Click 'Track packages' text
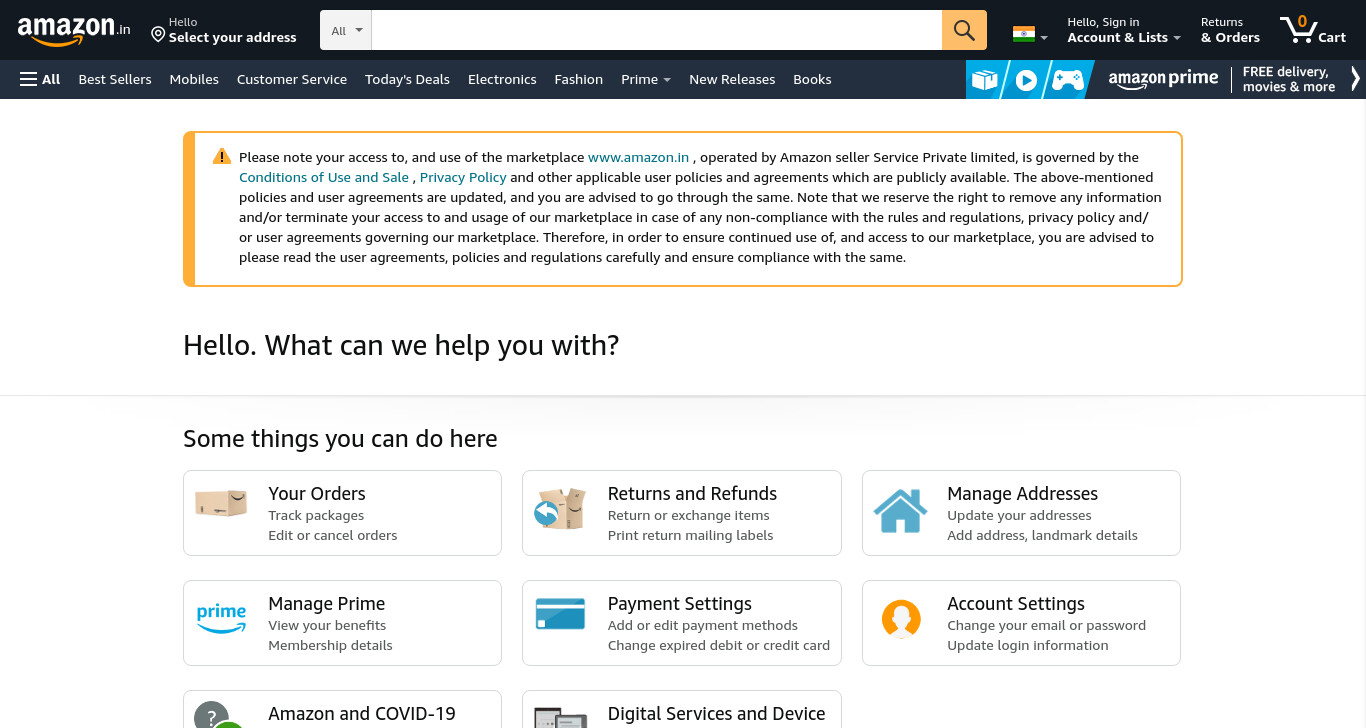The width and height of the screenshot is (1366, 728). pyautogui.click(x=316, y=516)
